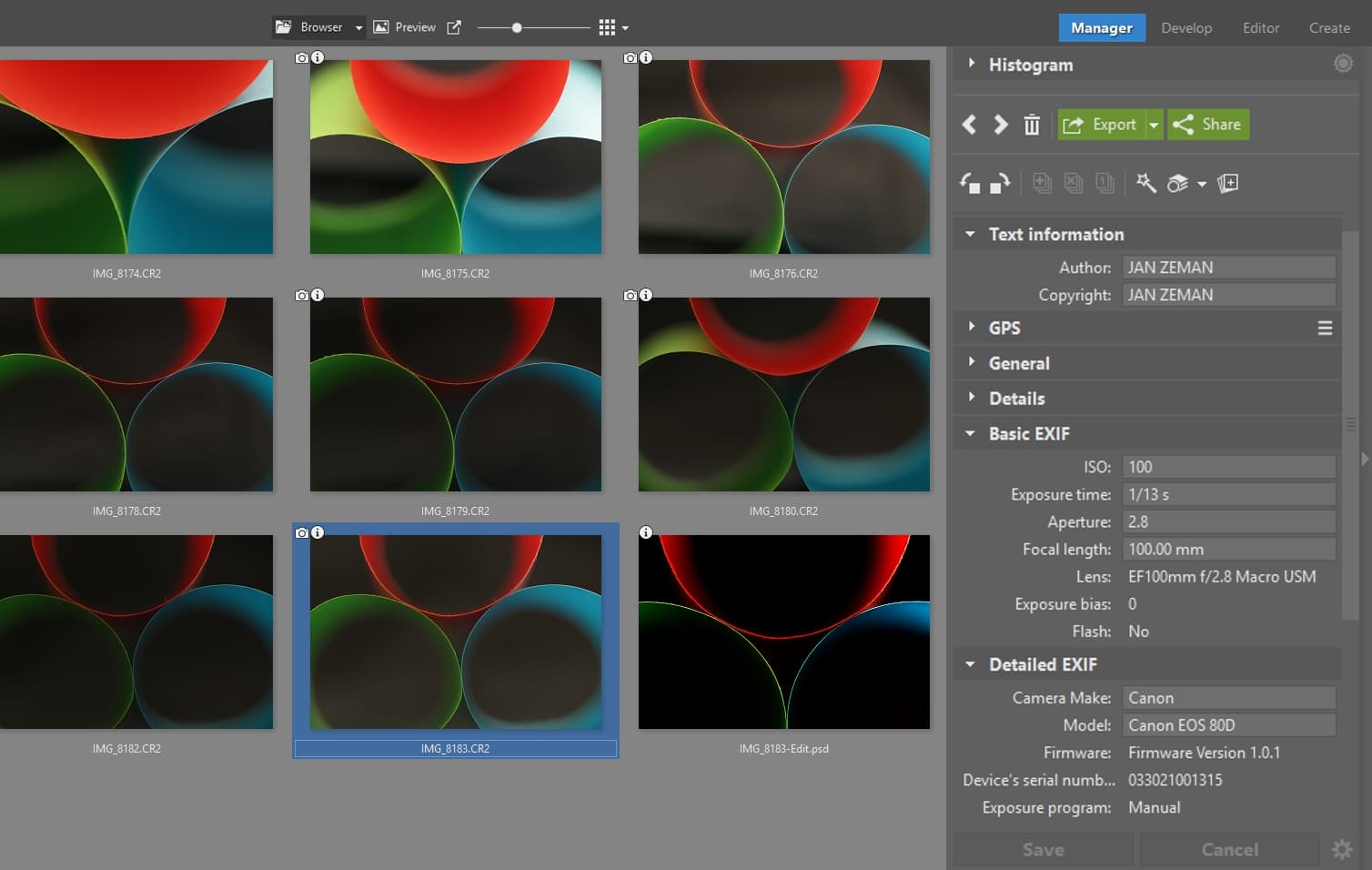1372x870 pixels.
Task: Collapse the Basic EXIF section
Action: 969,433
